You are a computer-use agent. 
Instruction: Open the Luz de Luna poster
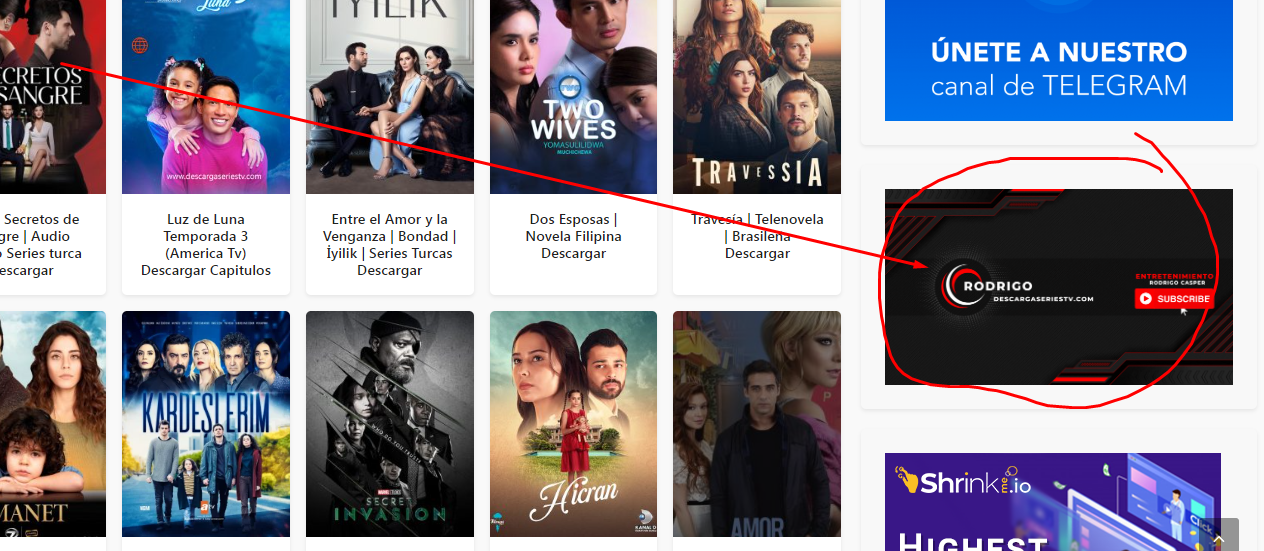click(x=206, y=97)
